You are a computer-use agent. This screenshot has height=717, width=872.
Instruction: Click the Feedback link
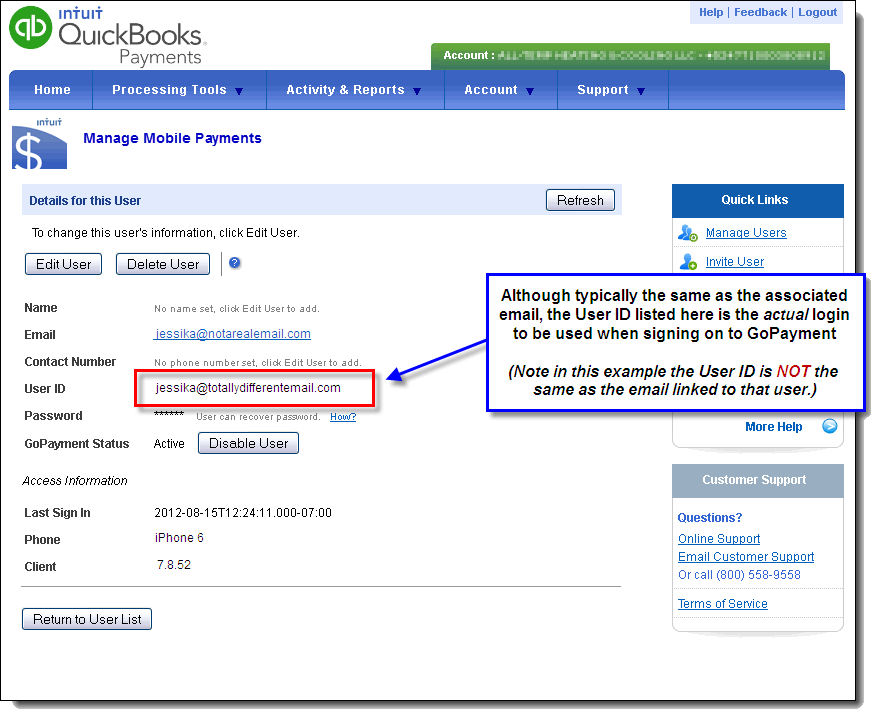click(760, 12)
